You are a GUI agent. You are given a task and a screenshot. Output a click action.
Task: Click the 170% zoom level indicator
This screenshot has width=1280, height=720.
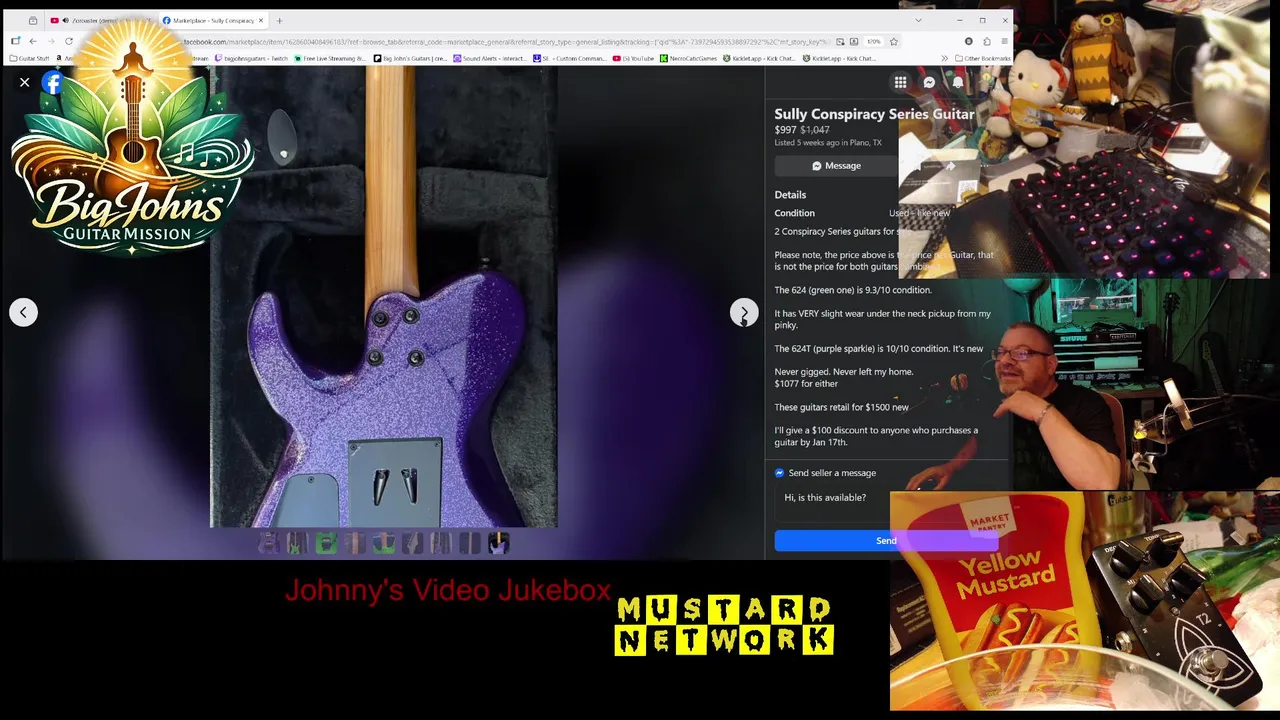click(873, 41)
